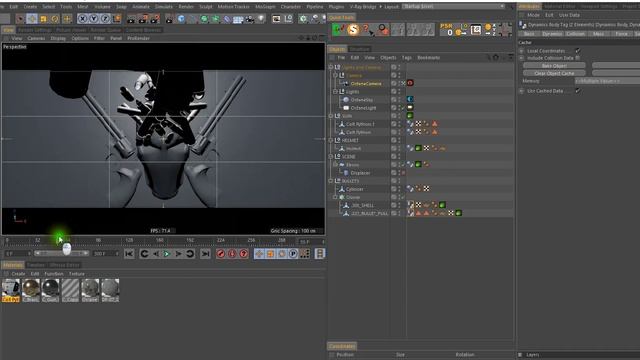Open the Tags menu in Object Manager
640x360 pixels.
[407, 58]
